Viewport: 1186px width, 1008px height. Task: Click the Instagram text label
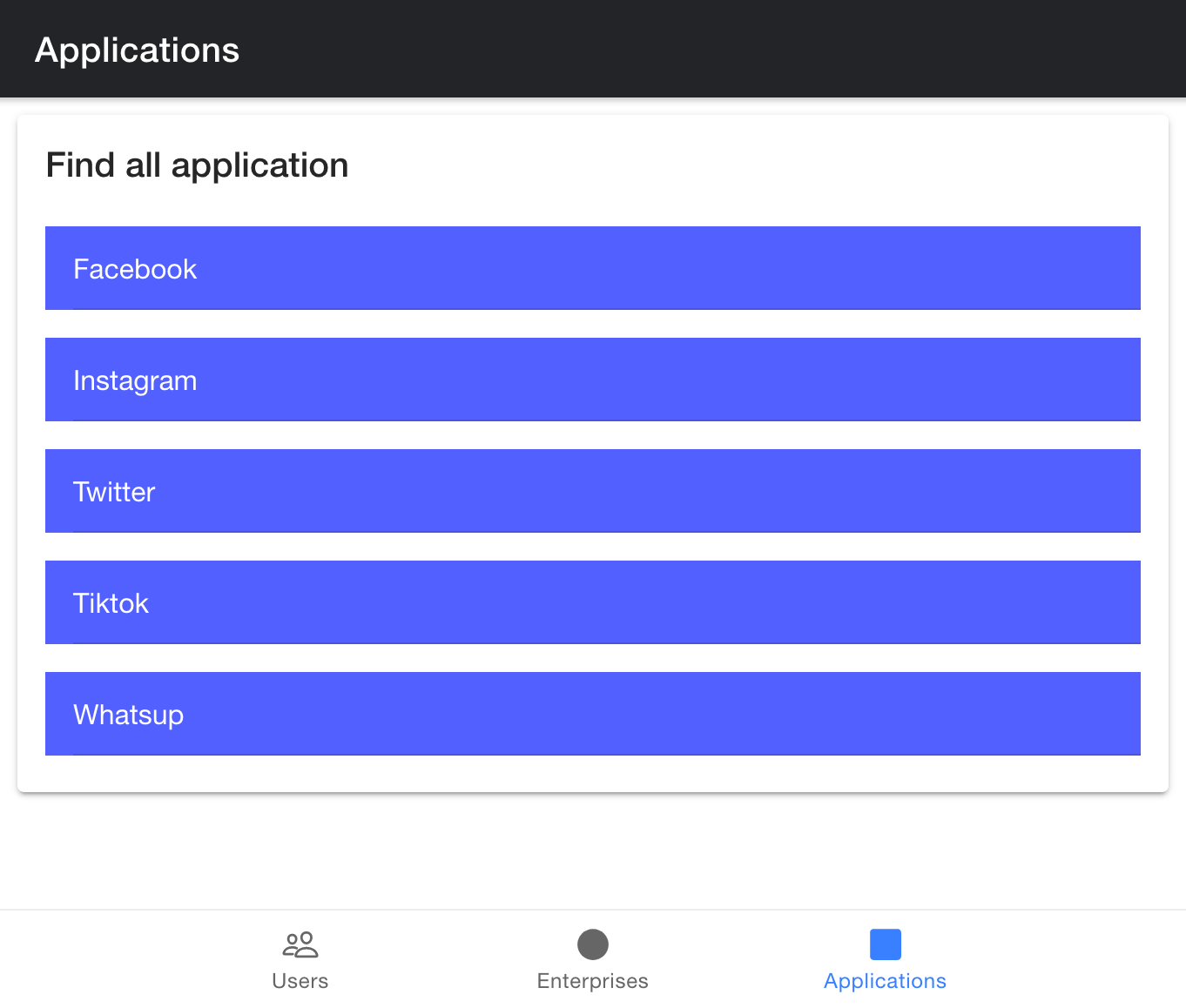[135, 380]
